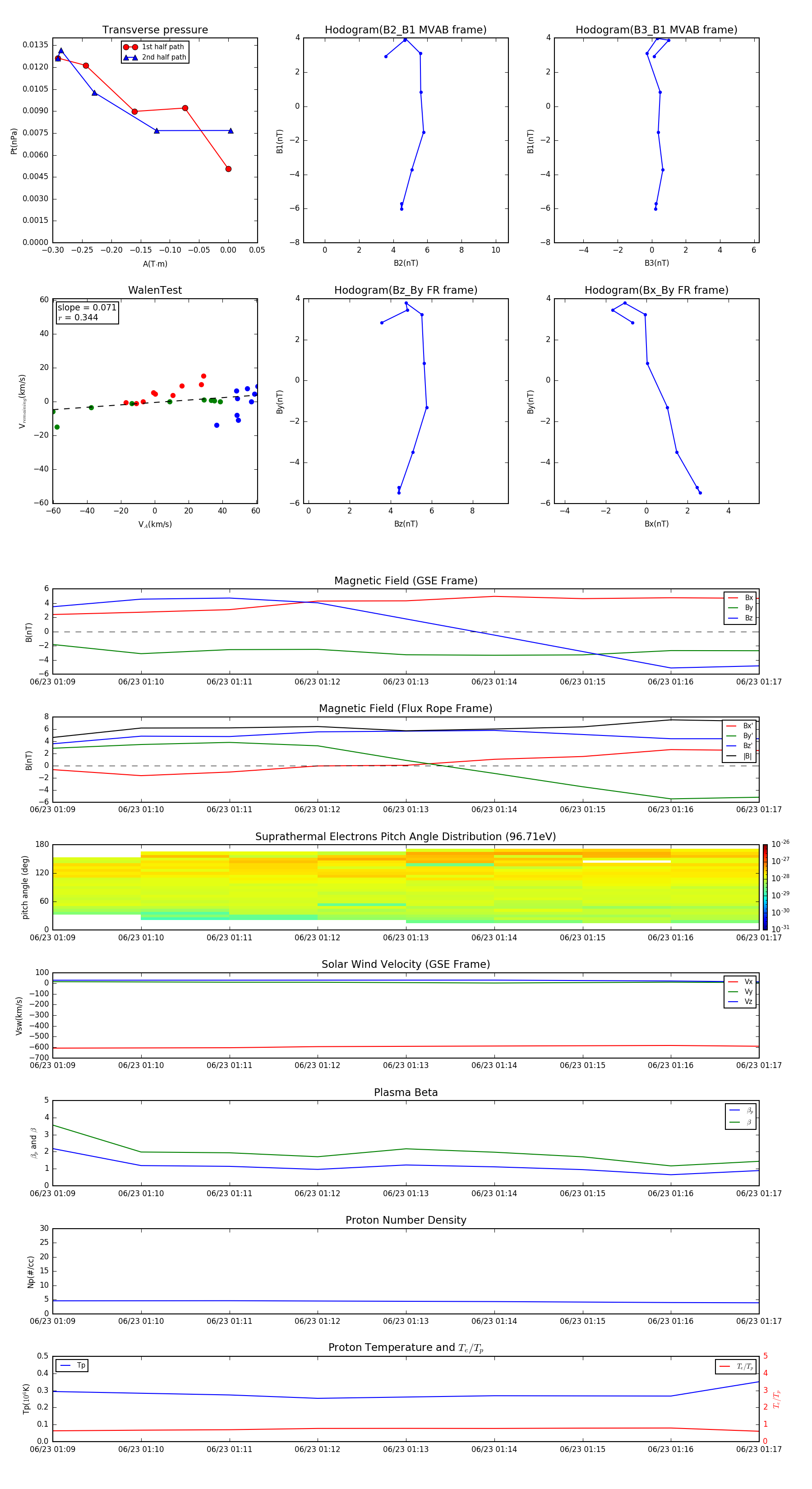This screenshot has width=812, height=1489.
Task: Select the "2nd half path" legend entry
Action: [x=154, y=57]
